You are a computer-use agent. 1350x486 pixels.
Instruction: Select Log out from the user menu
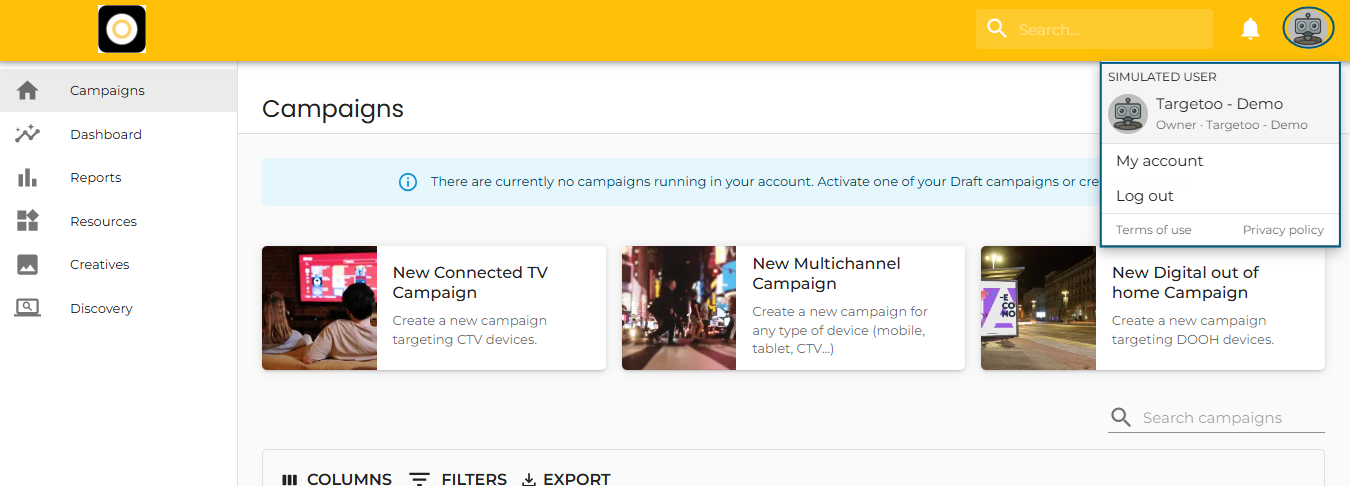tap(1145, 196)
